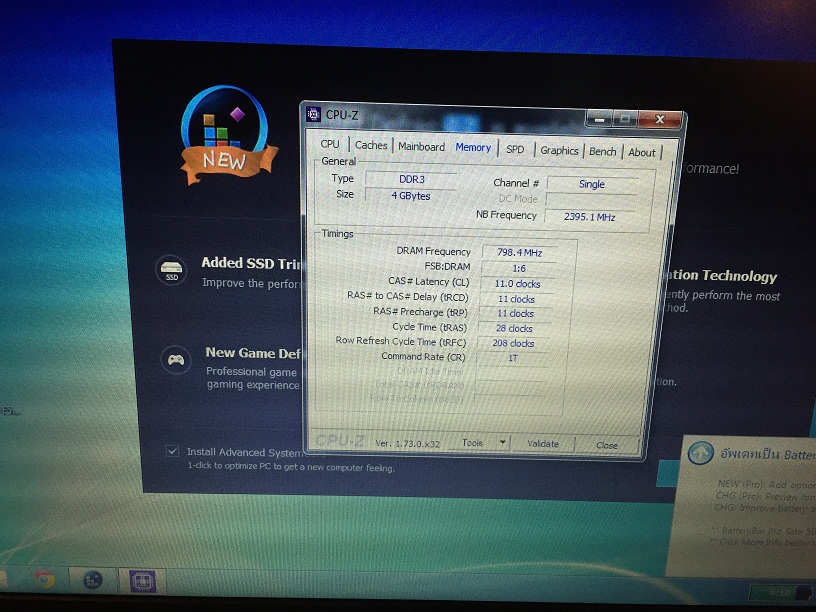Toggle the Install Advanced System checkbox

point(172,451)
